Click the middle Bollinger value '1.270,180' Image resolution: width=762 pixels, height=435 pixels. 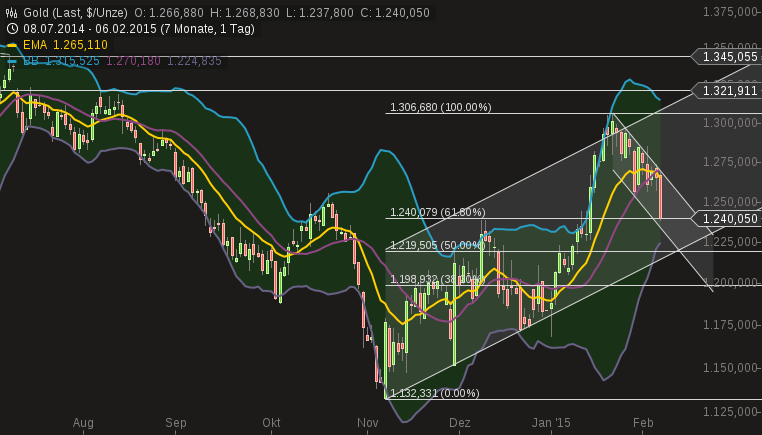pos(133,61)
